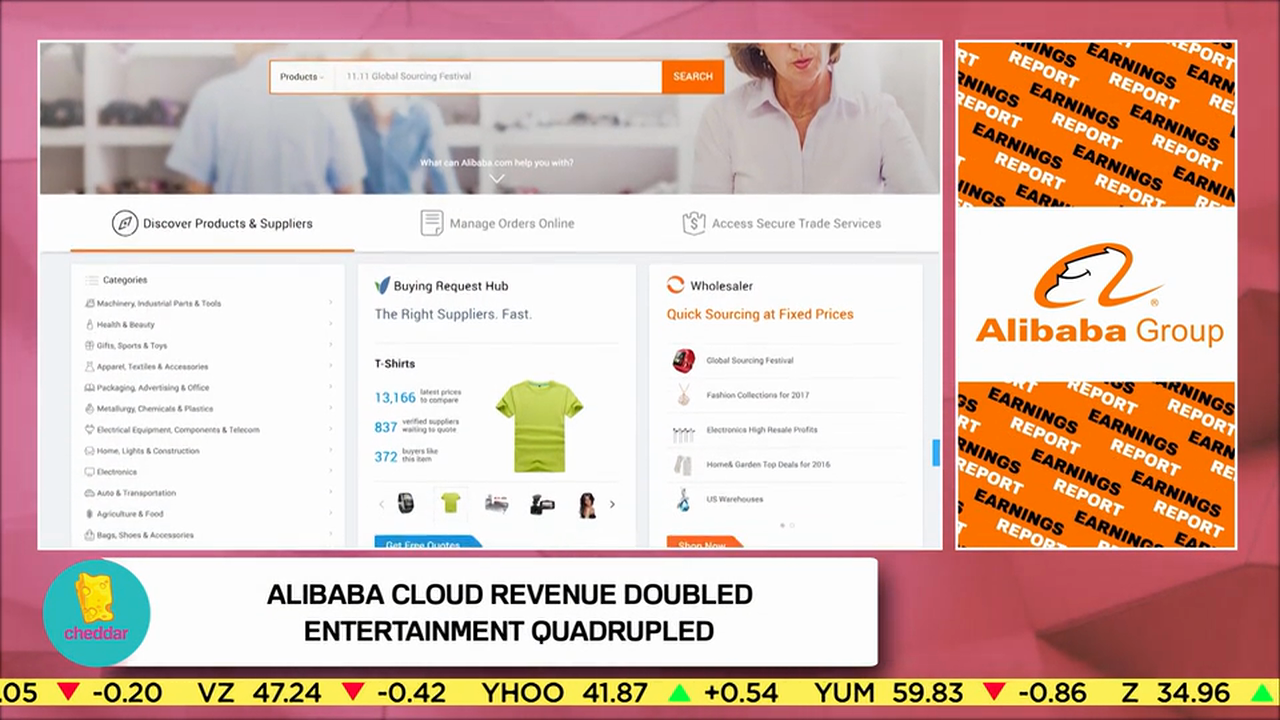The height and width of the screenshot is (720, 1280).
Task: Click the Metallurgy, Chemicals & Plastics category icon
Action: [x=89, y=408]
